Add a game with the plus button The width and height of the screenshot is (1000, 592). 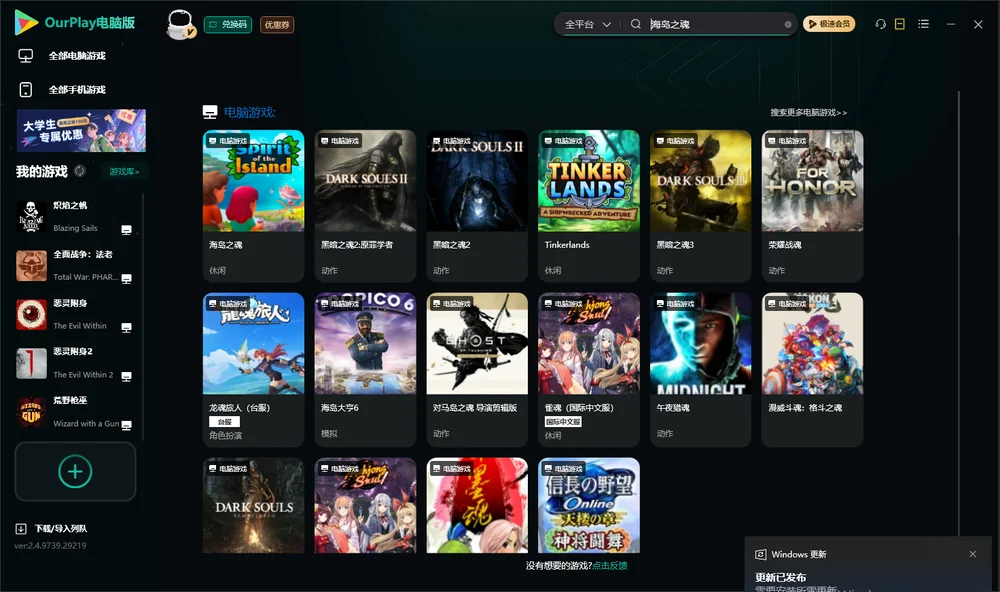tap(75, 471)
